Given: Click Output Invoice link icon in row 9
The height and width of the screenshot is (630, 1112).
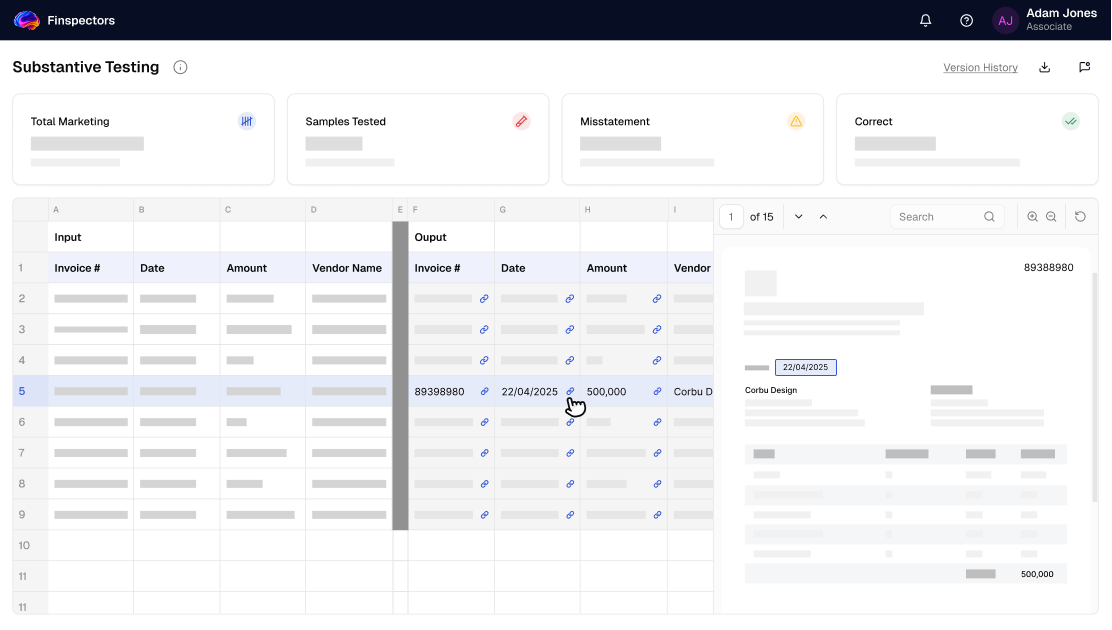Looking at the screenshot, I should pos(484,515).
